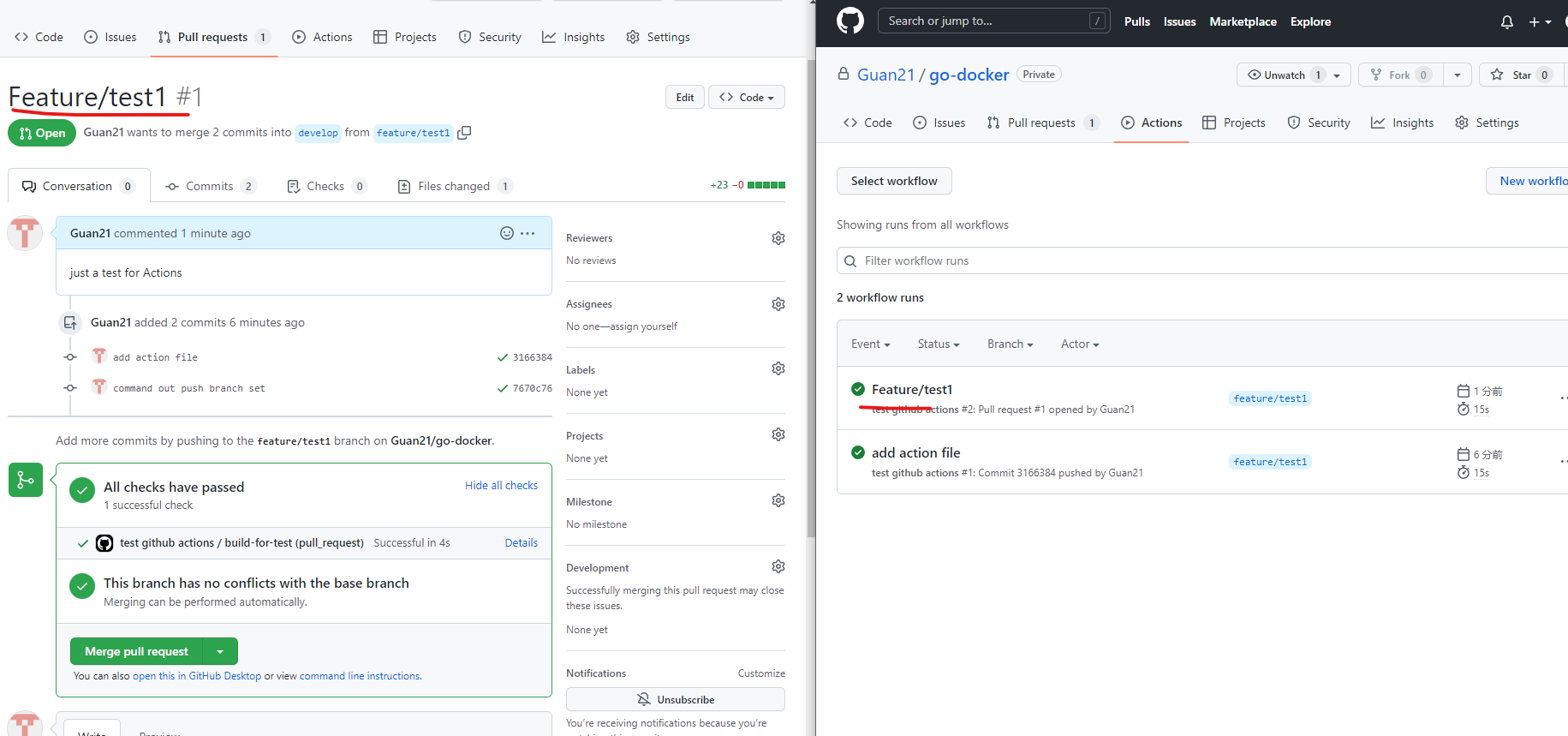The height and width of the screenshot is (736, 1568).
Task: Open the go-docker repository link
Action: pos(969,75)
